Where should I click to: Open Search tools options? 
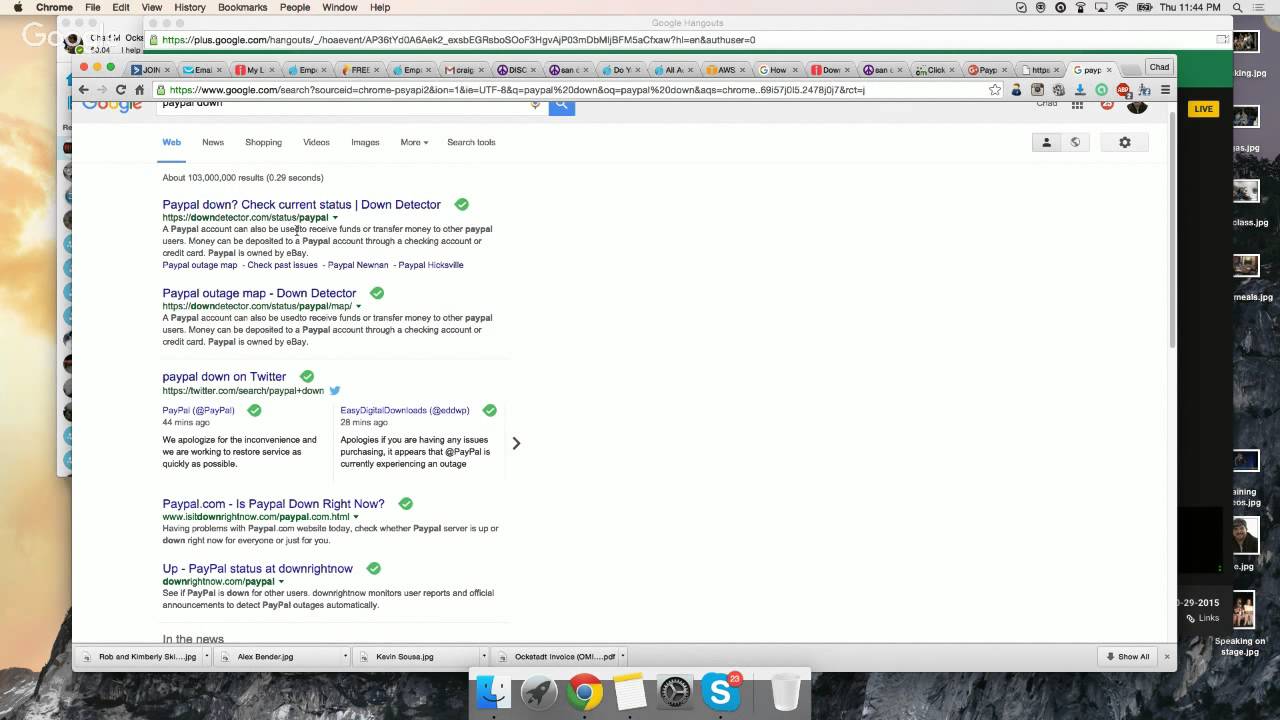click(471, 142)
